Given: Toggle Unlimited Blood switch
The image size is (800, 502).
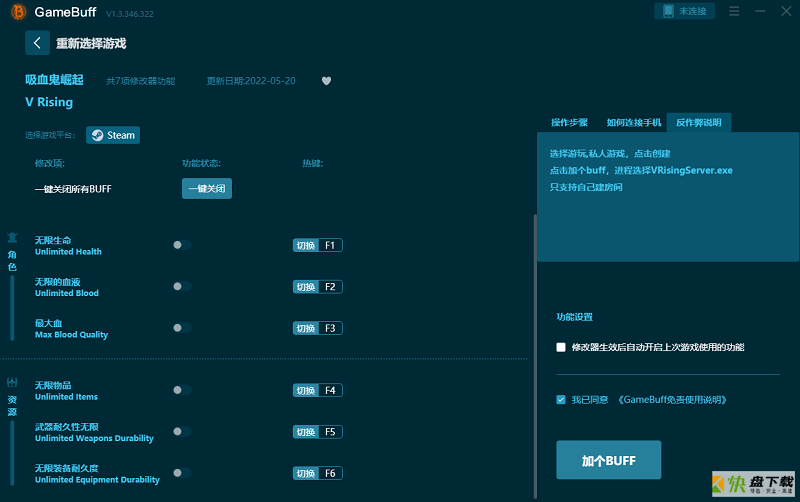Looking at the screenshot, I should pyautogui.click(x=182, y=286).
